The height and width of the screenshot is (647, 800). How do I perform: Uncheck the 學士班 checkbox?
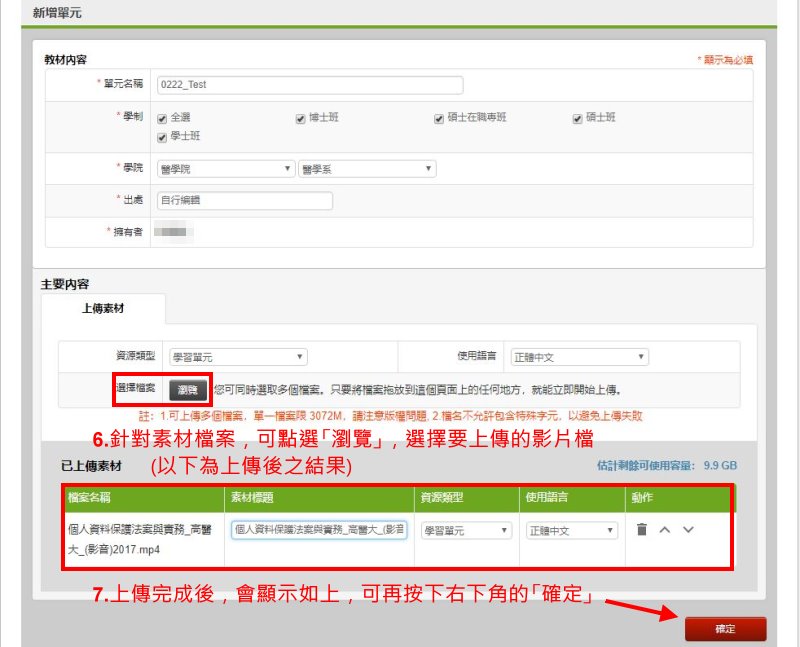coord(162,137)
